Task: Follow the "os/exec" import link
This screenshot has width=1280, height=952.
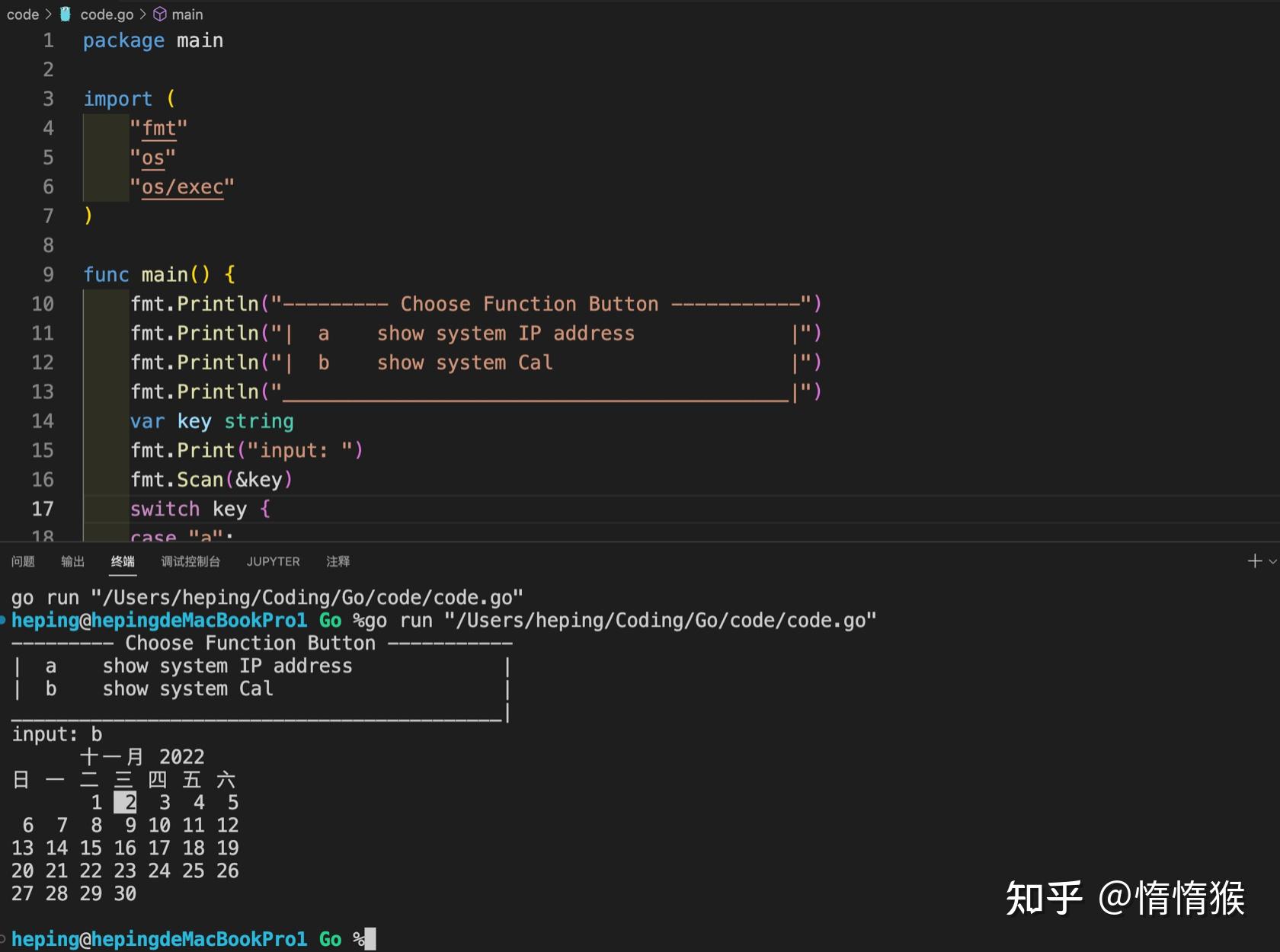Action: 182,187
